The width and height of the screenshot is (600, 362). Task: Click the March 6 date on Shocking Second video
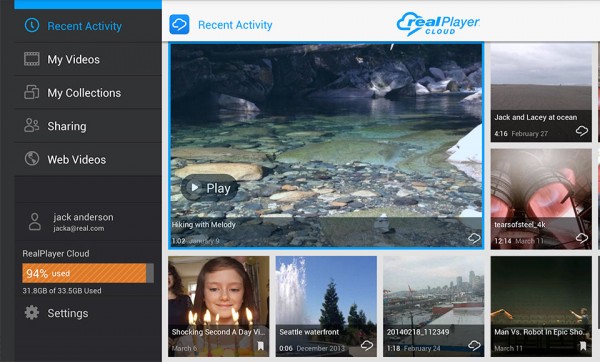[x=184, y=349]
